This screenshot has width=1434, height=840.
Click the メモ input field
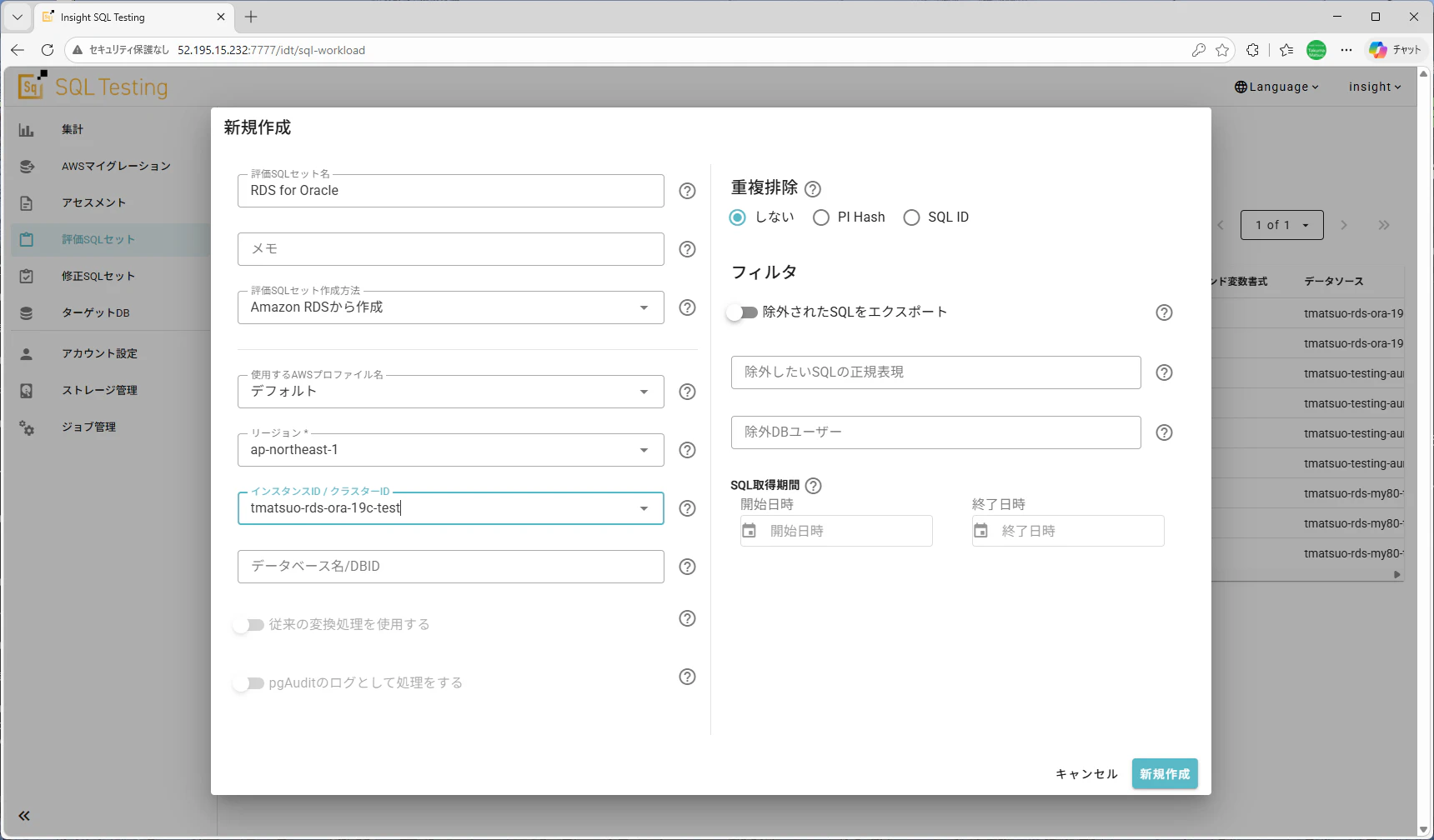450,249
